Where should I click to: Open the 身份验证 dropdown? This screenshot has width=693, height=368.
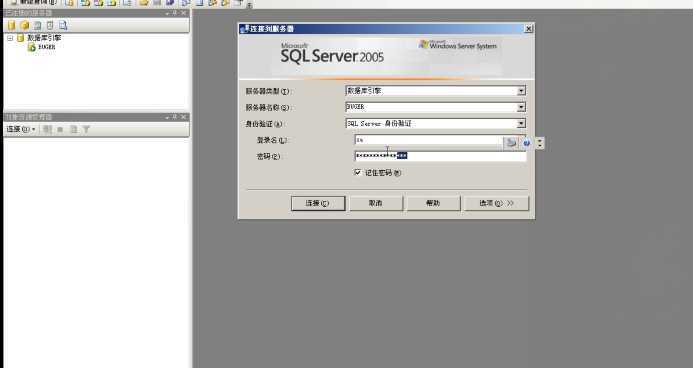(522, 124)
